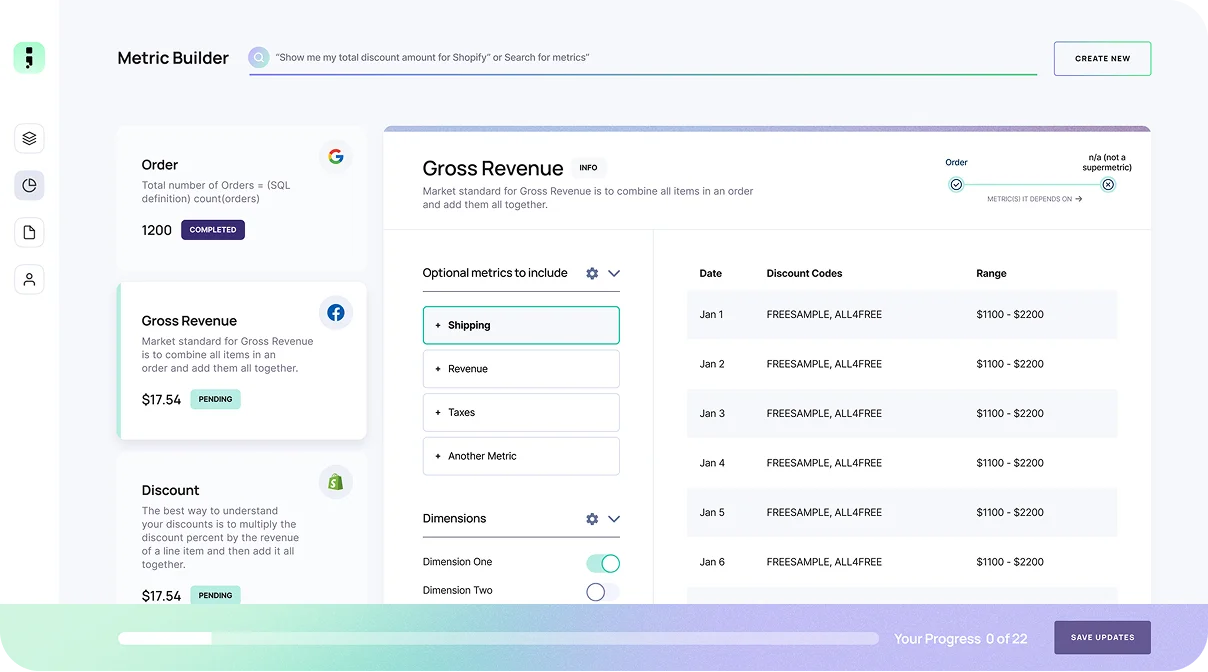
Task: Click the Facebook icon on Gross Revenue card
Action: click(x=336, y=313)
